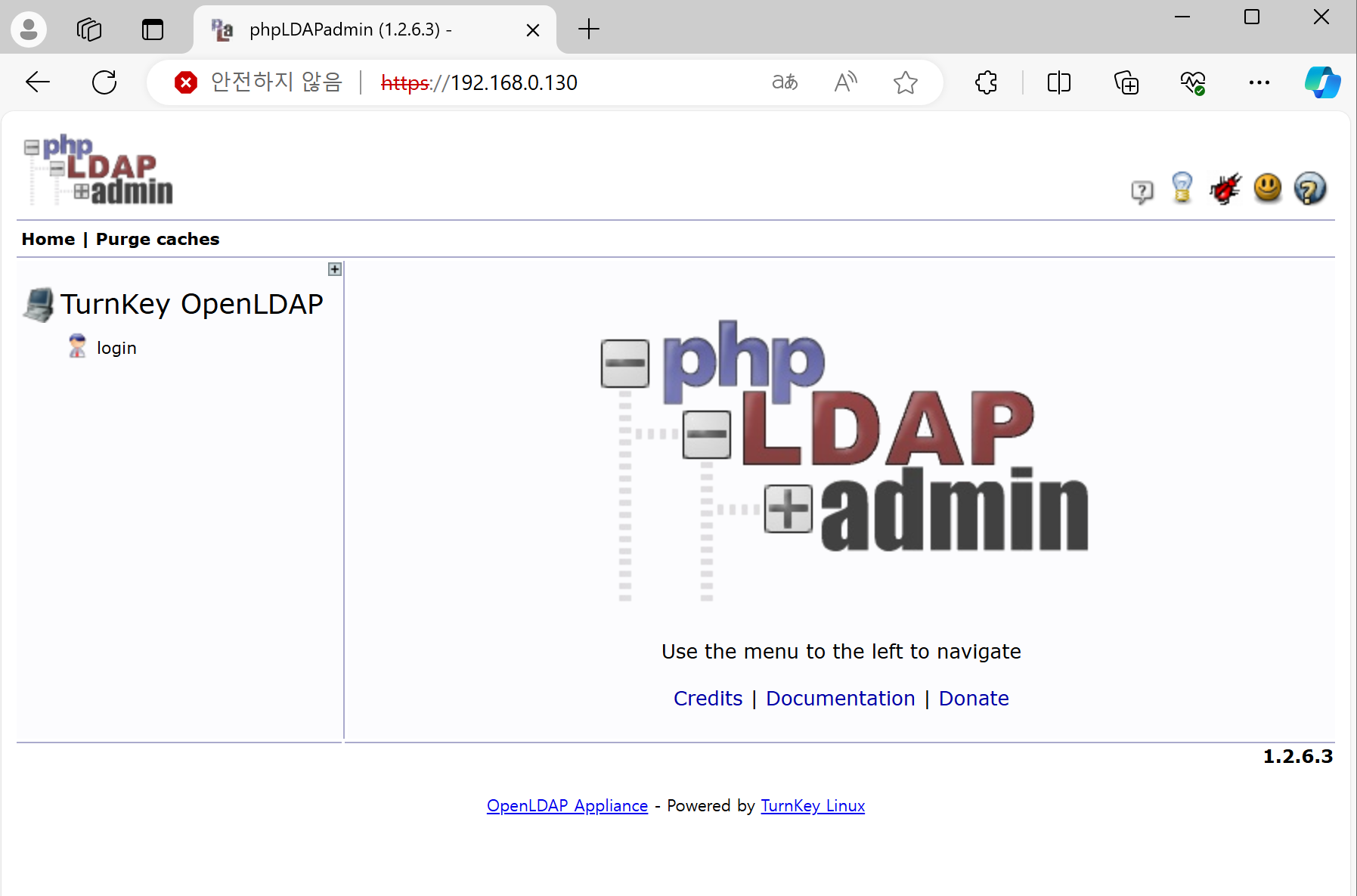Reload the page with refresh icon
This screenshot has width=1357, height=896.
point(104,82)
